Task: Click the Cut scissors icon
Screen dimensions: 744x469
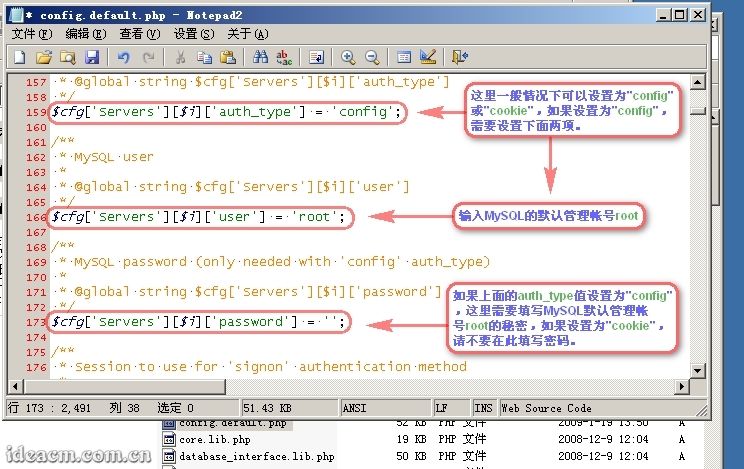Action: 180,57
